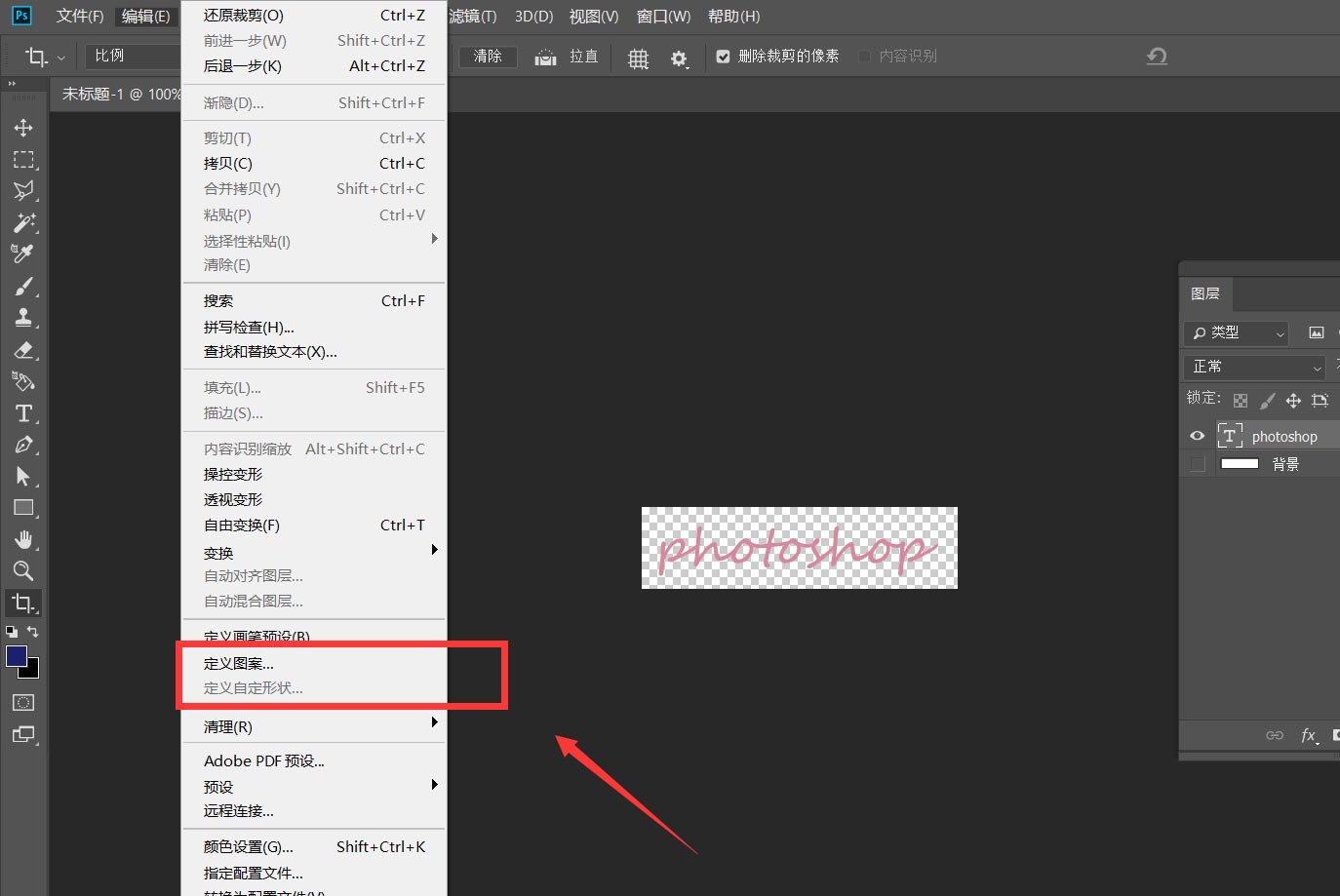Expand the 选择性粘贴 submenu
The width and height of the screenshot is (1340, 896).
[x=314, y=240]
